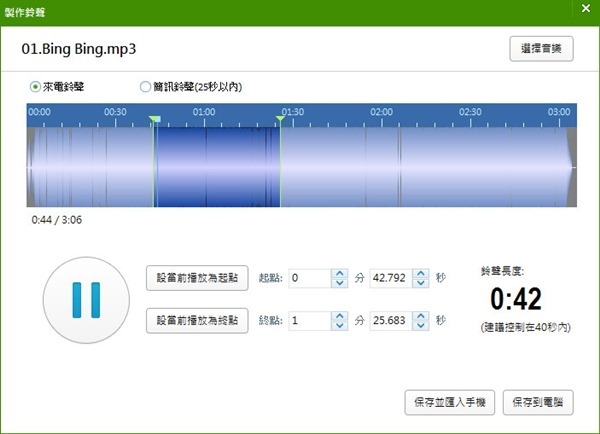
Task: Click the waveform at the 02:00 mark
Action: [381, 160]
